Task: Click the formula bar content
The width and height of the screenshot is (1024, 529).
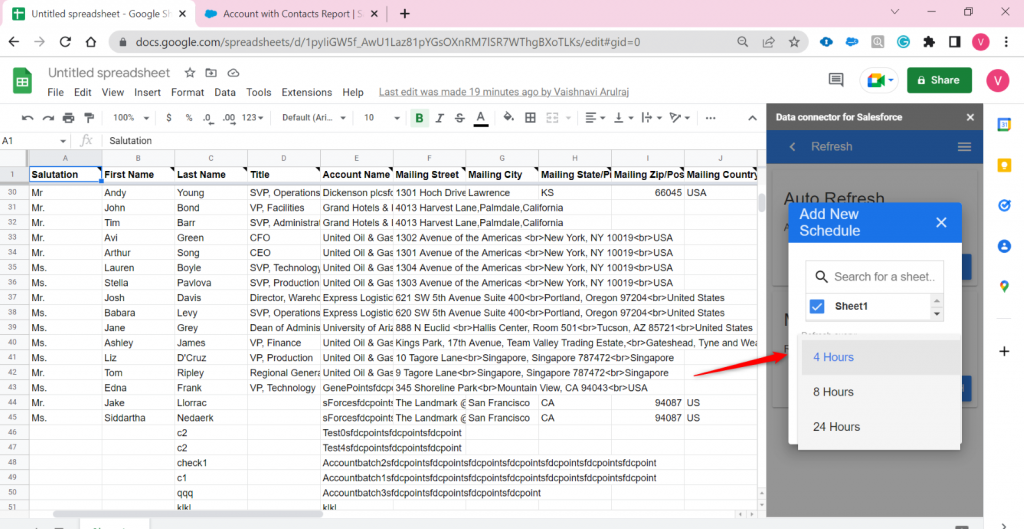Action: [x=431, y=141]
